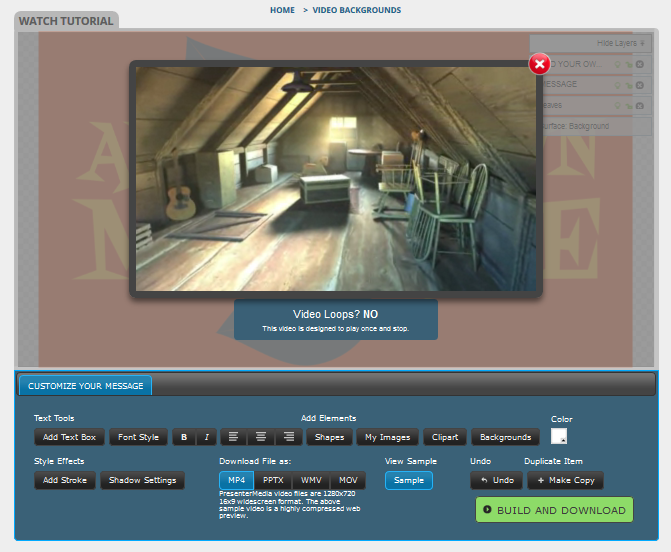Remove the Leaves layer
Screen dimensions: 671x552
(x=639, y=105)
